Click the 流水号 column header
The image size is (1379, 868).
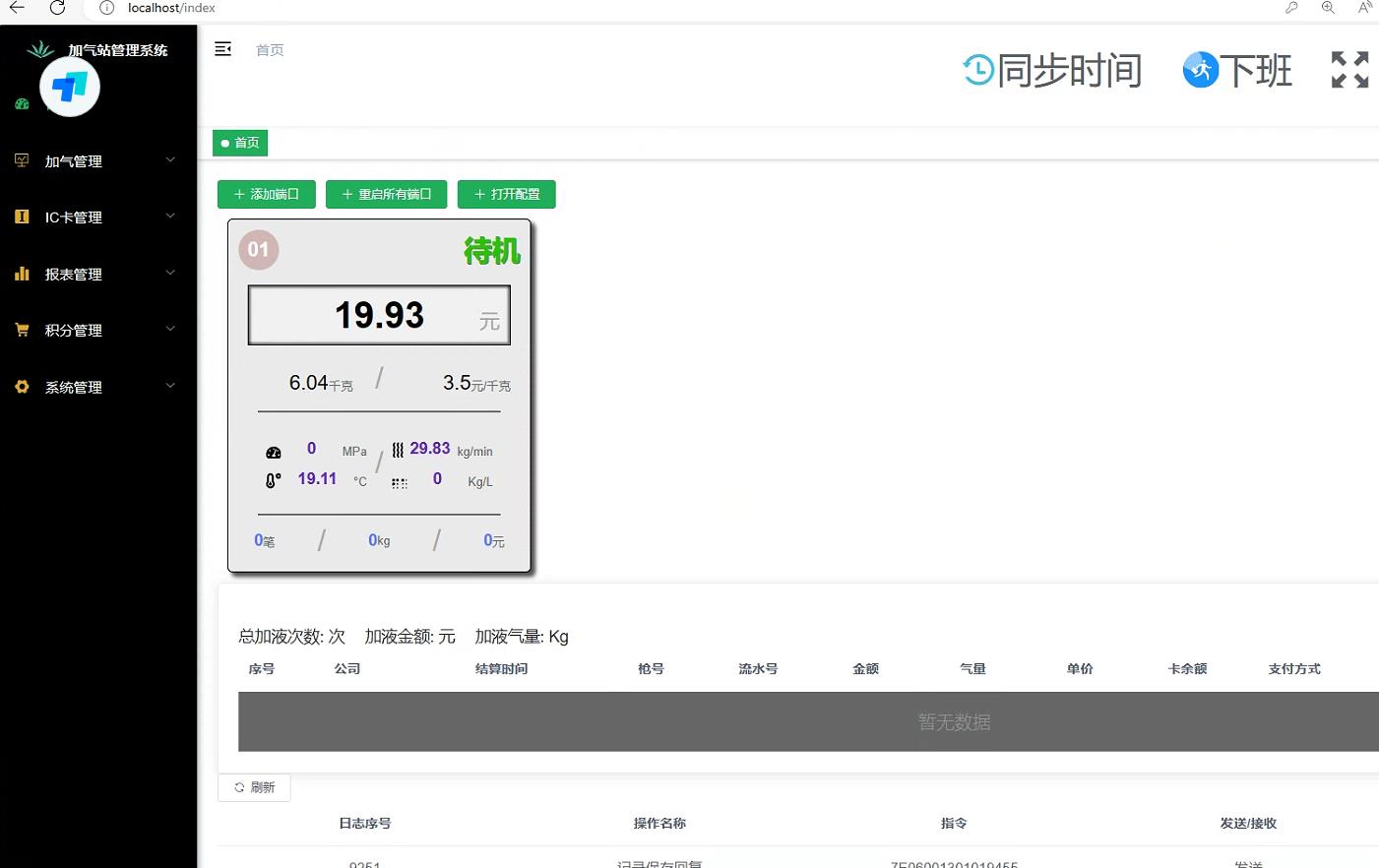[x=759, y=669]
